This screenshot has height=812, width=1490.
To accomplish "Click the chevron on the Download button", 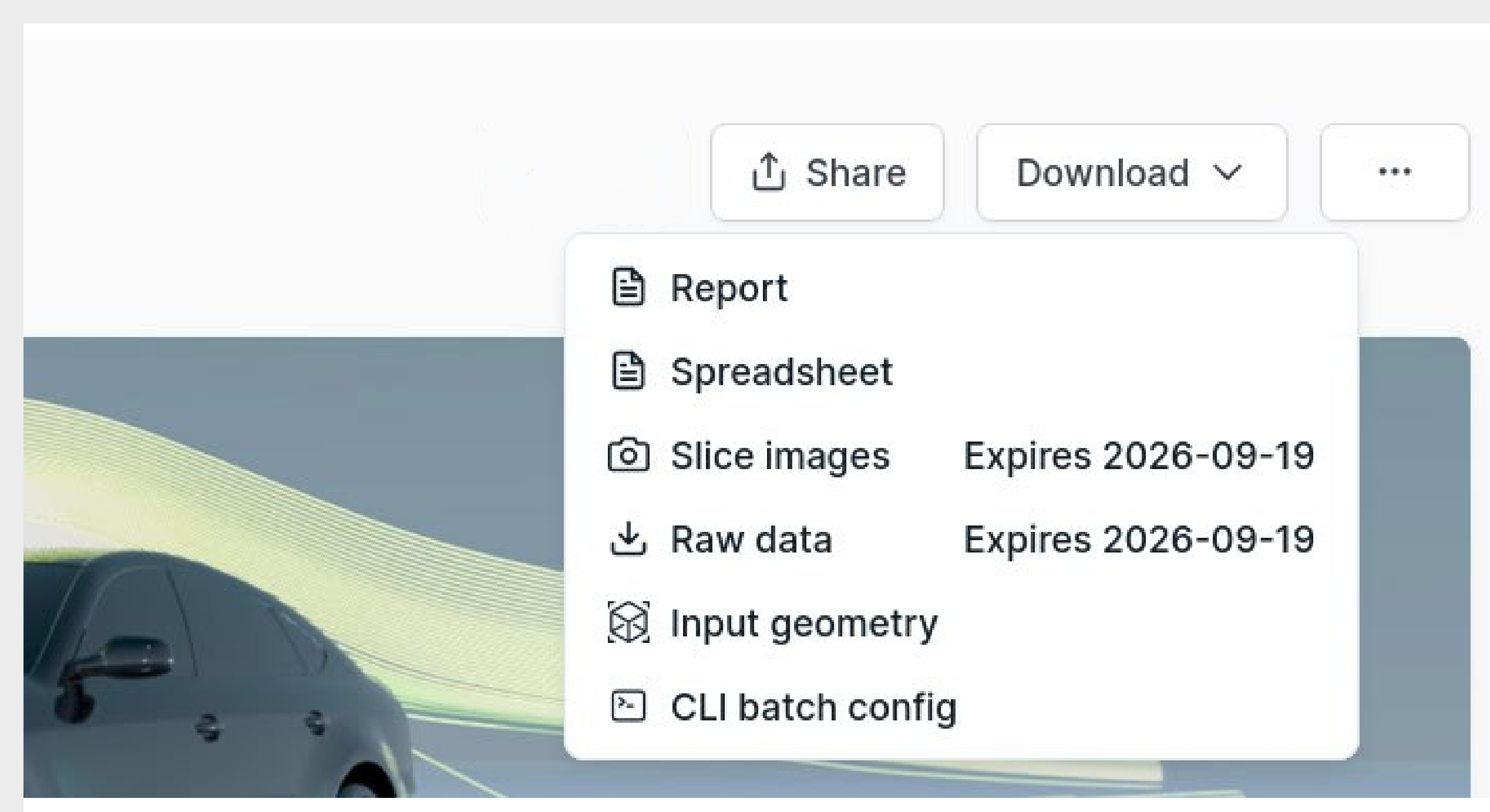I will [1227, 172].
